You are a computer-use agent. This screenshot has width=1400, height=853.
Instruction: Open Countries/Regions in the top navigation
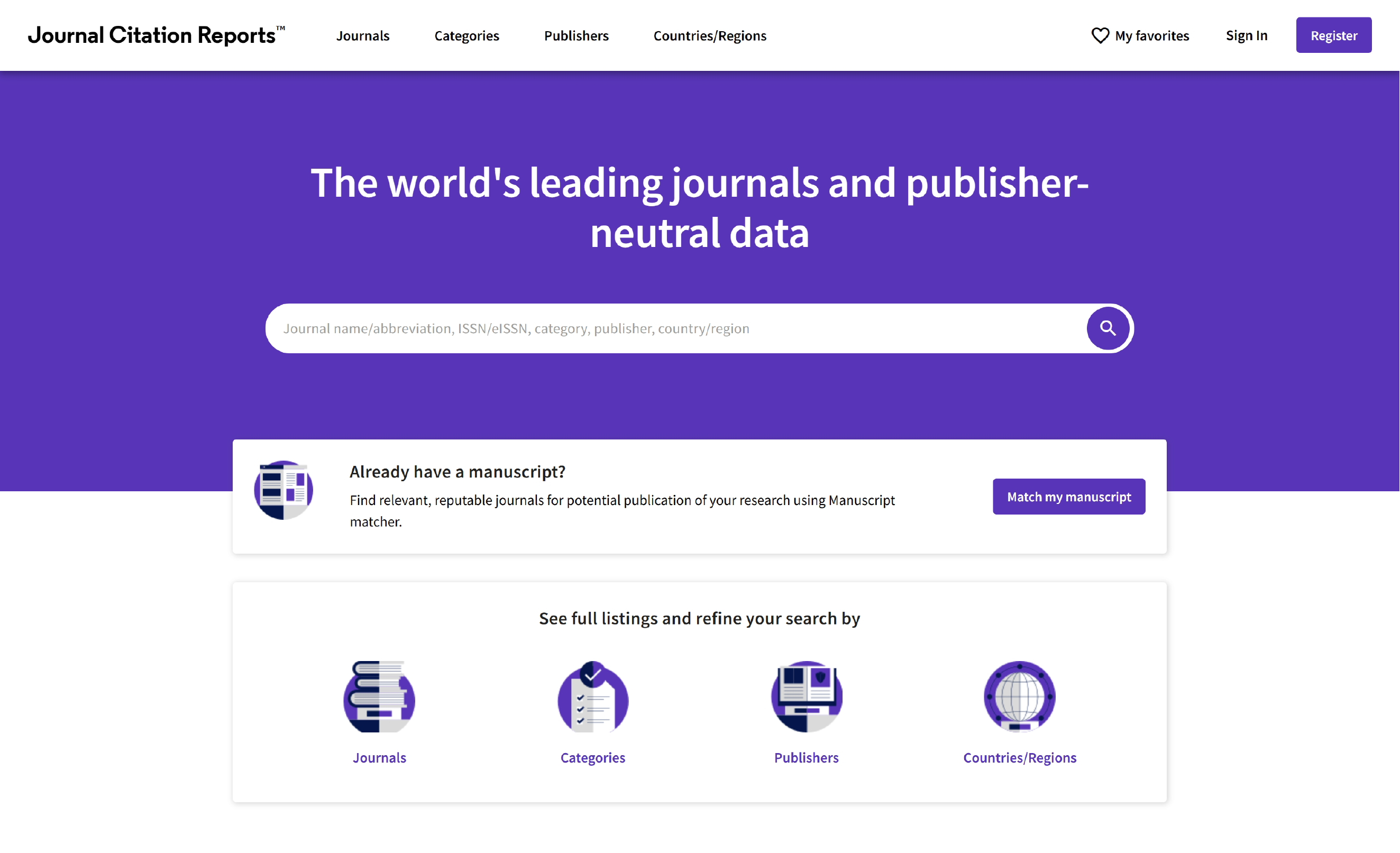click(x=710, y=35)
